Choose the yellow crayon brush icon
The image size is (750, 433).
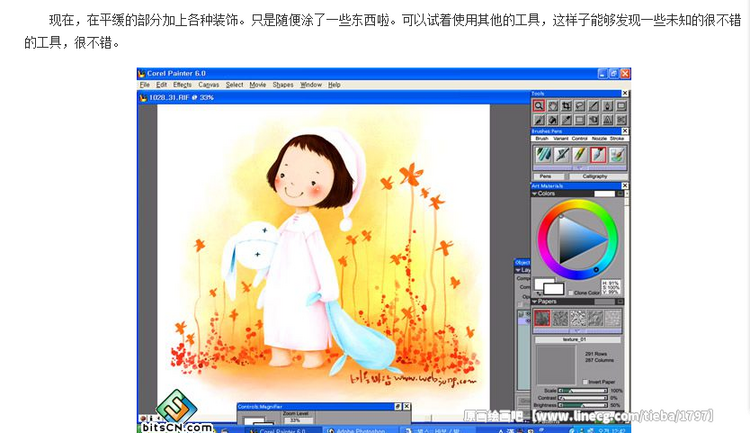coord(580,155)
